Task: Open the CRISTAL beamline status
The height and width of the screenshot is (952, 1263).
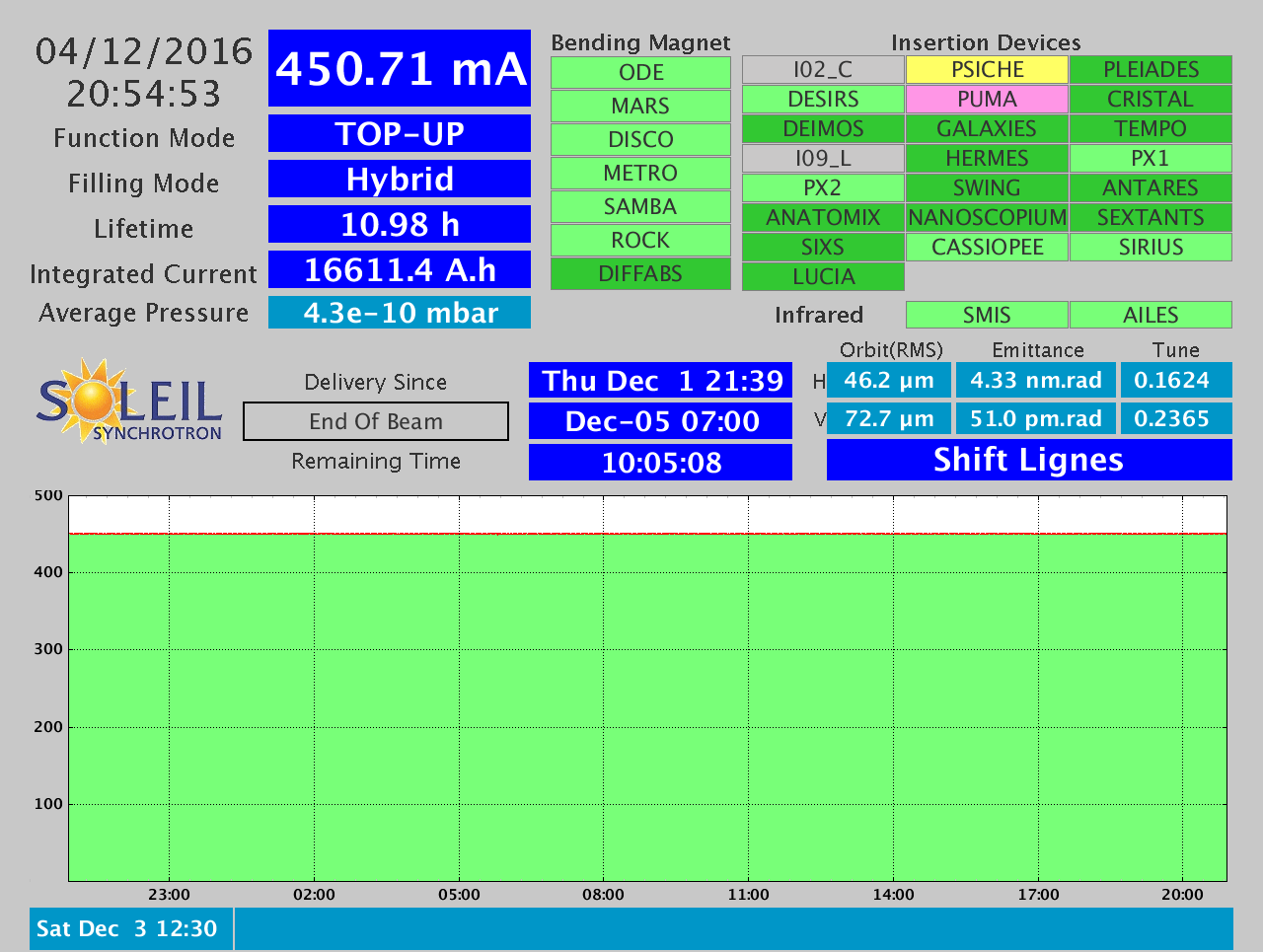Action: [x=1151, y=99]
